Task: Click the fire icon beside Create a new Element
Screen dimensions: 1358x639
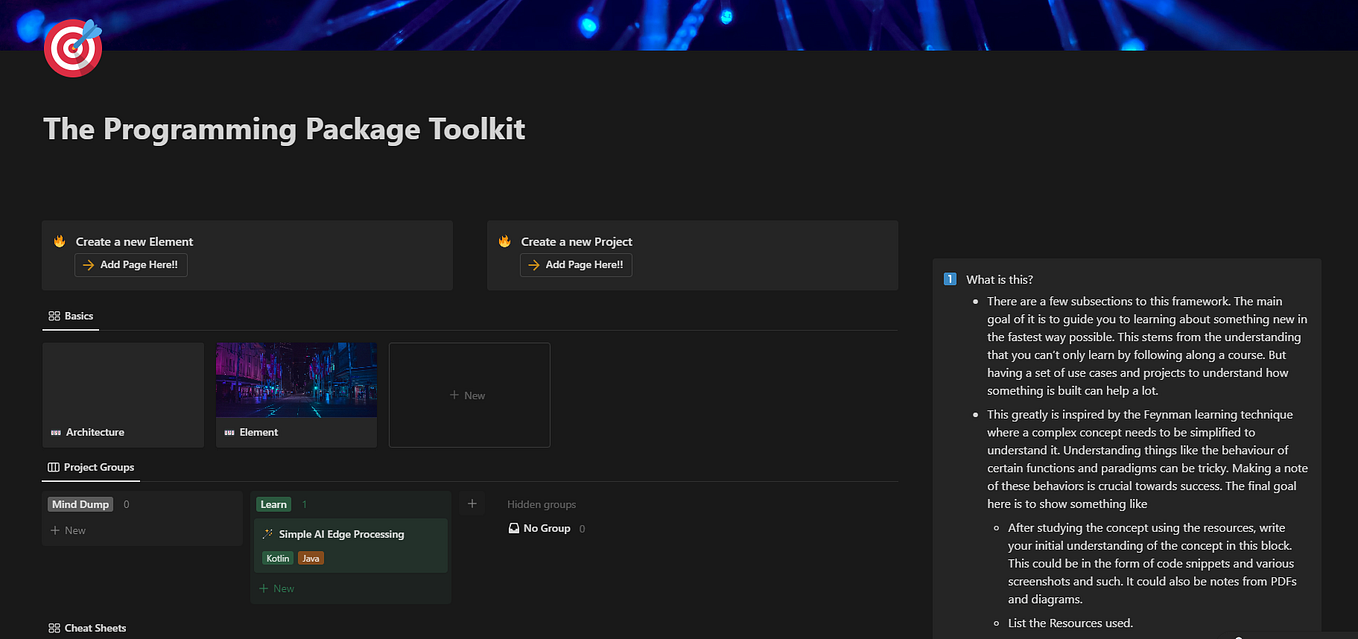Action: click(60, 241)
